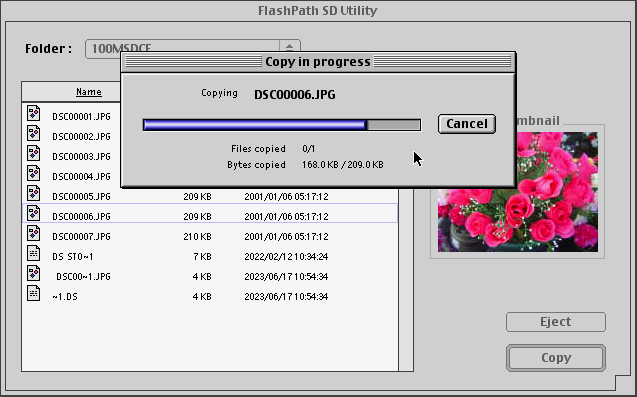Image resolution: width=637 pixels, height=397 pixels.
Task: Select file name ~1.DS
Action: tap(65, 297)
